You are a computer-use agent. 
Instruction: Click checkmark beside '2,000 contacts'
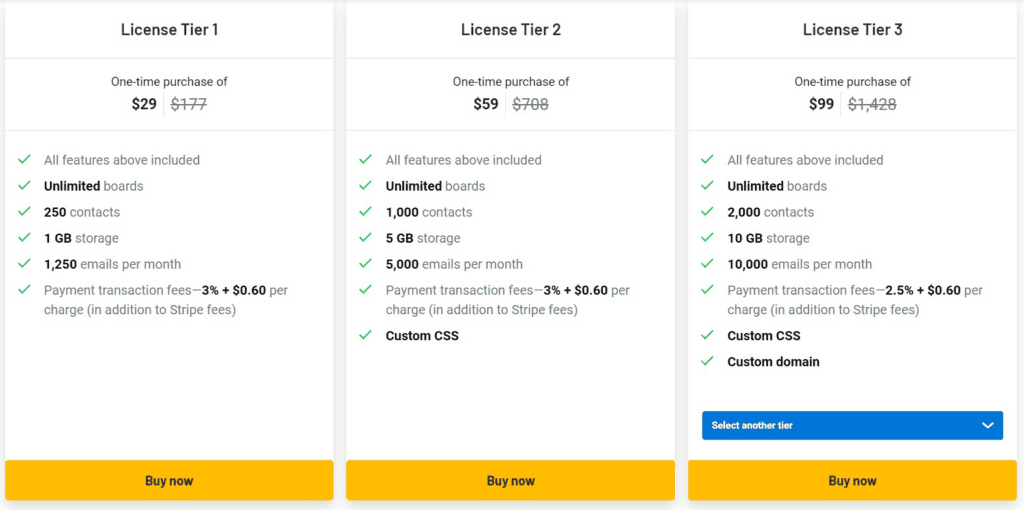708,212
